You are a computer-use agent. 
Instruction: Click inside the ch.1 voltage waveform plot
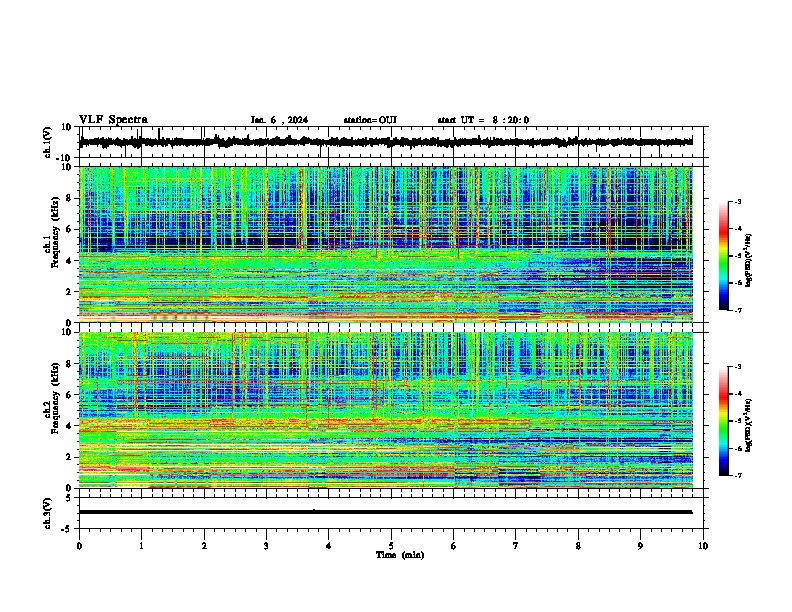coord(390,142)
